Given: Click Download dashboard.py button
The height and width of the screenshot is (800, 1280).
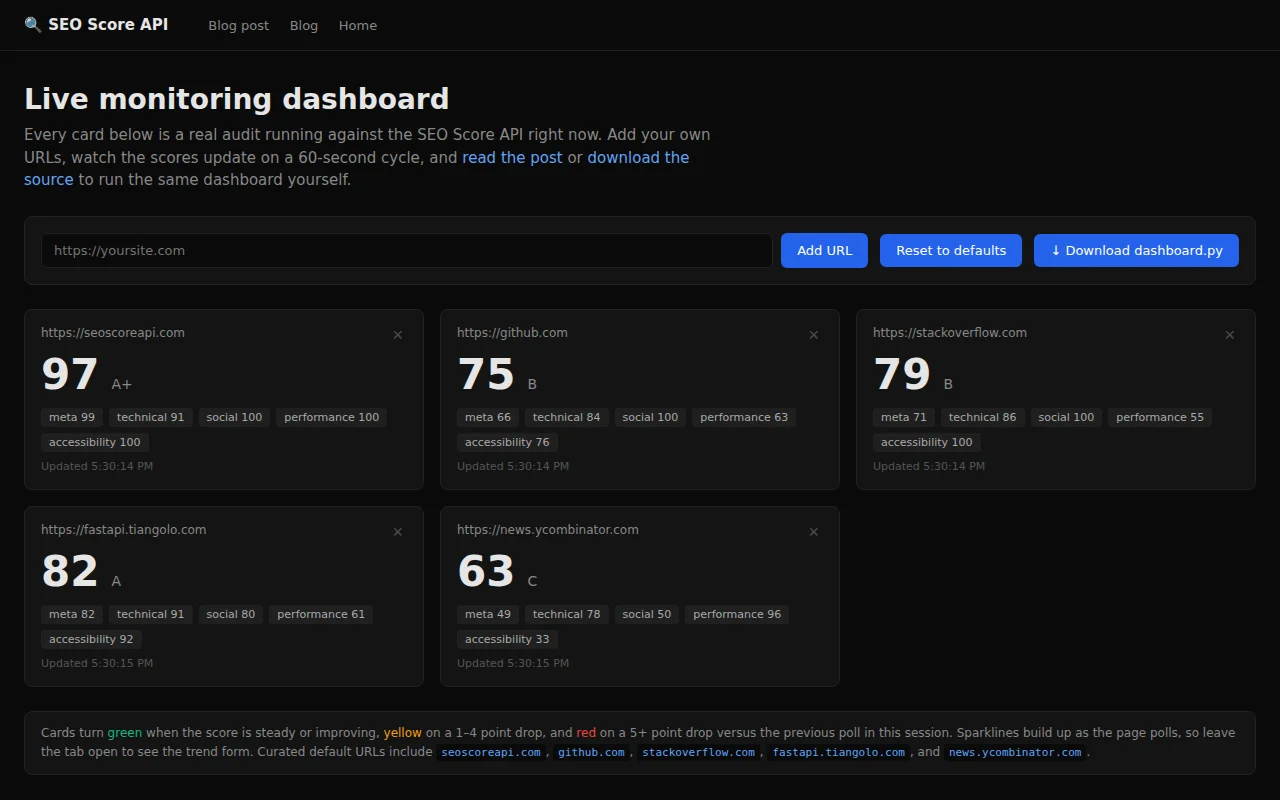Looking at the screenshot, I should (x=1136, y=251).
